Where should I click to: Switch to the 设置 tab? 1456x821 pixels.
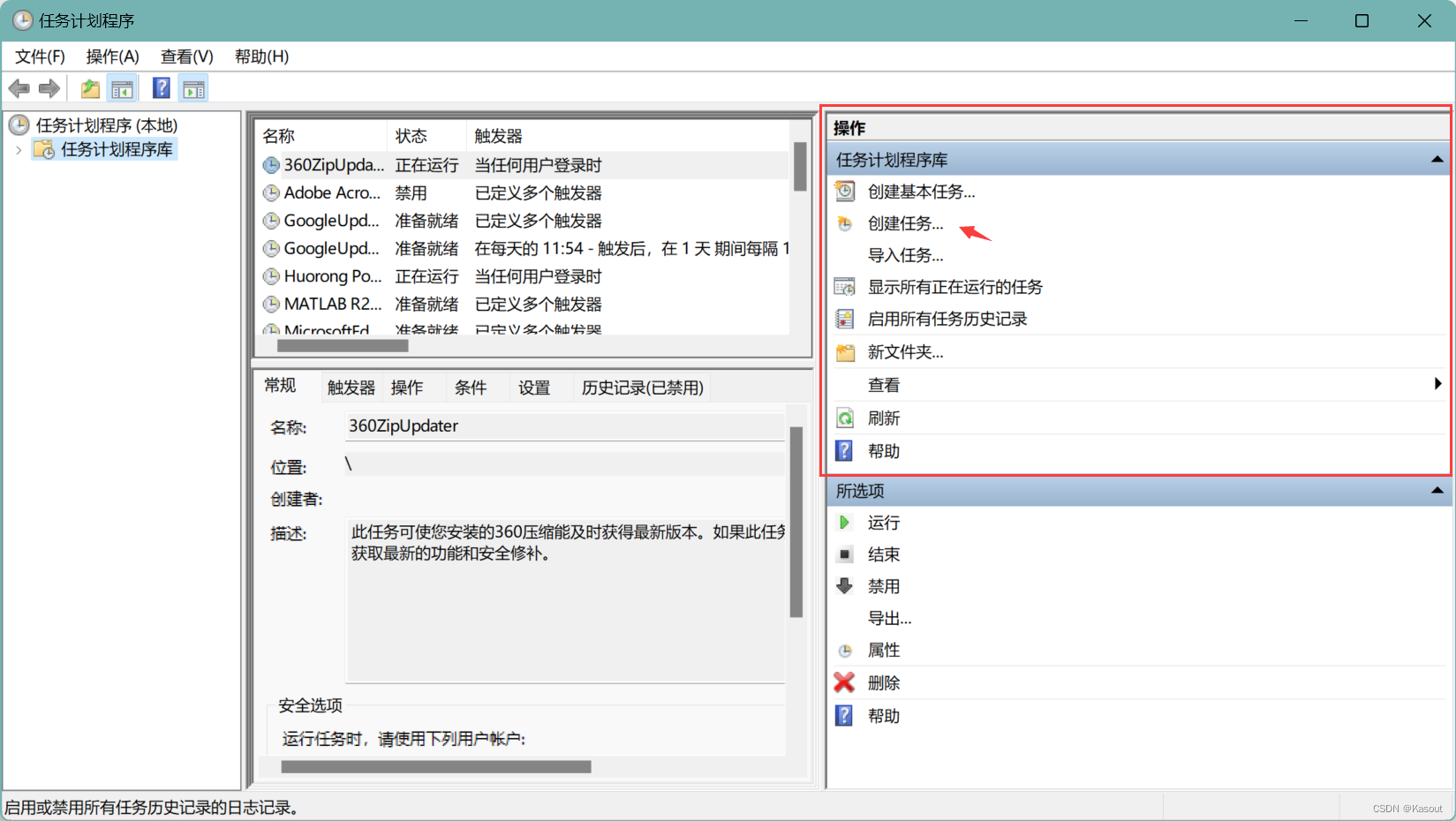tap(534, 388)
